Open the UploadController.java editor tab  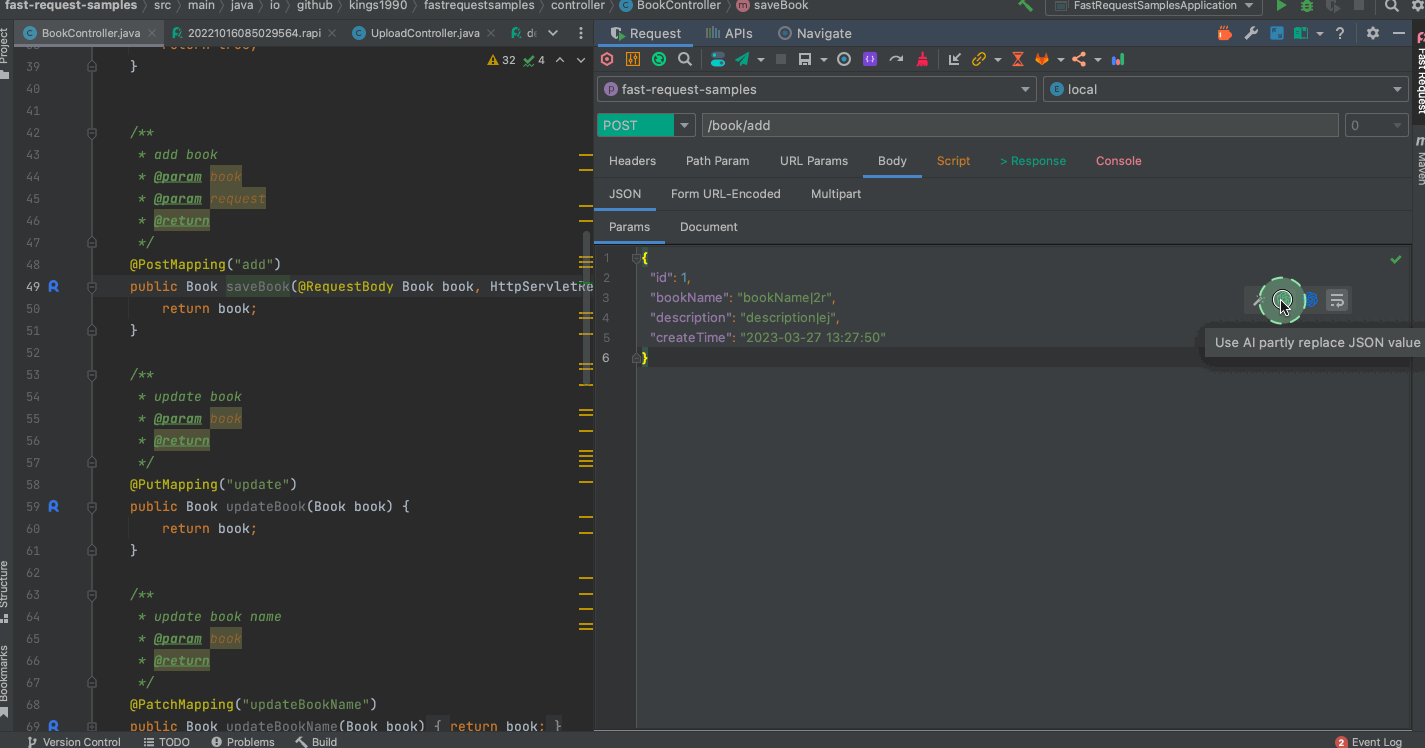click(424, 33)
